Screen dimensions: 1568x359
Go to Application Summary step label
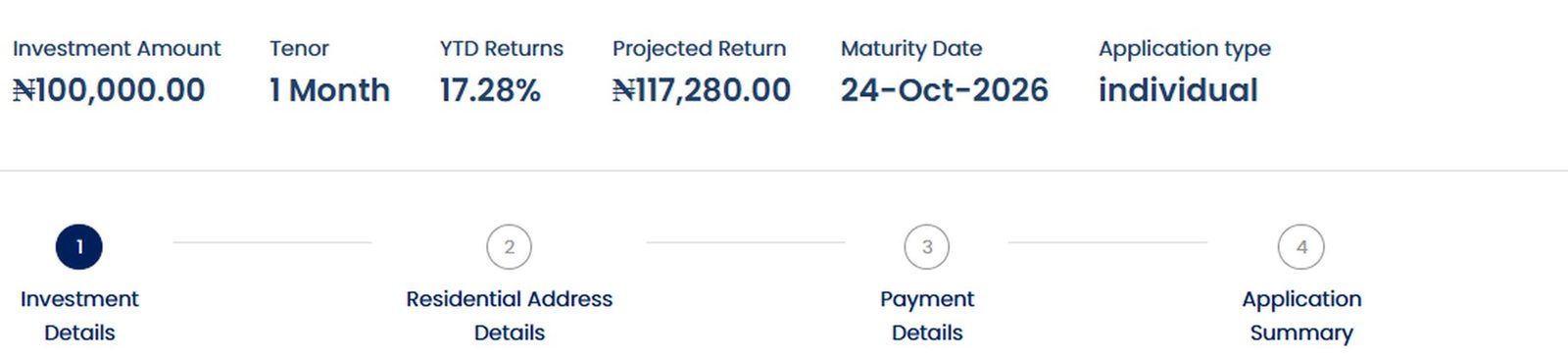pyautogui.click(x=1301, y=316)
